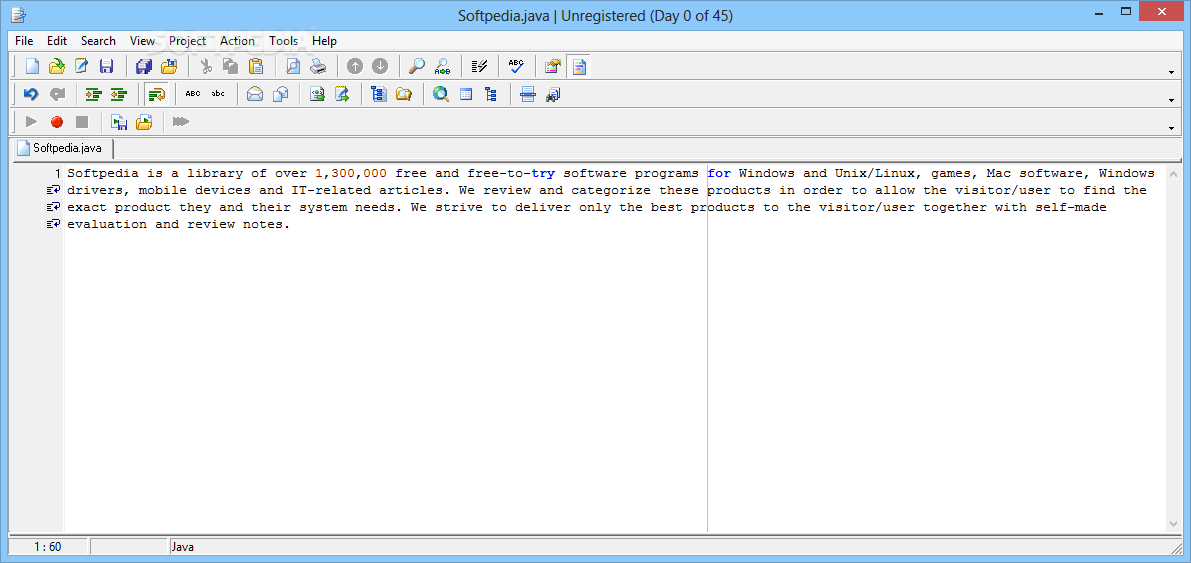Undo the last edit

point(32,94)
